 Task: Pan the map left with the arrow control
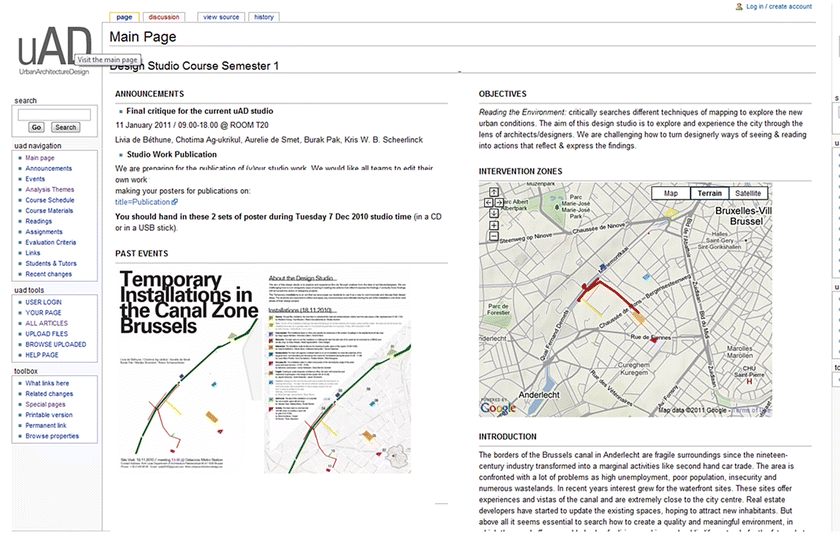pos(488,202)
